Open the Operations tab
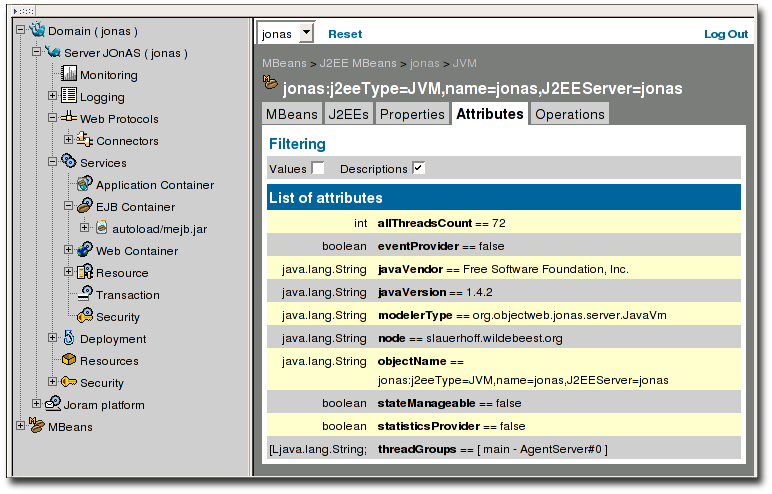Image resolution: width=772 pixels, height=494 pixels. point(570,114)
